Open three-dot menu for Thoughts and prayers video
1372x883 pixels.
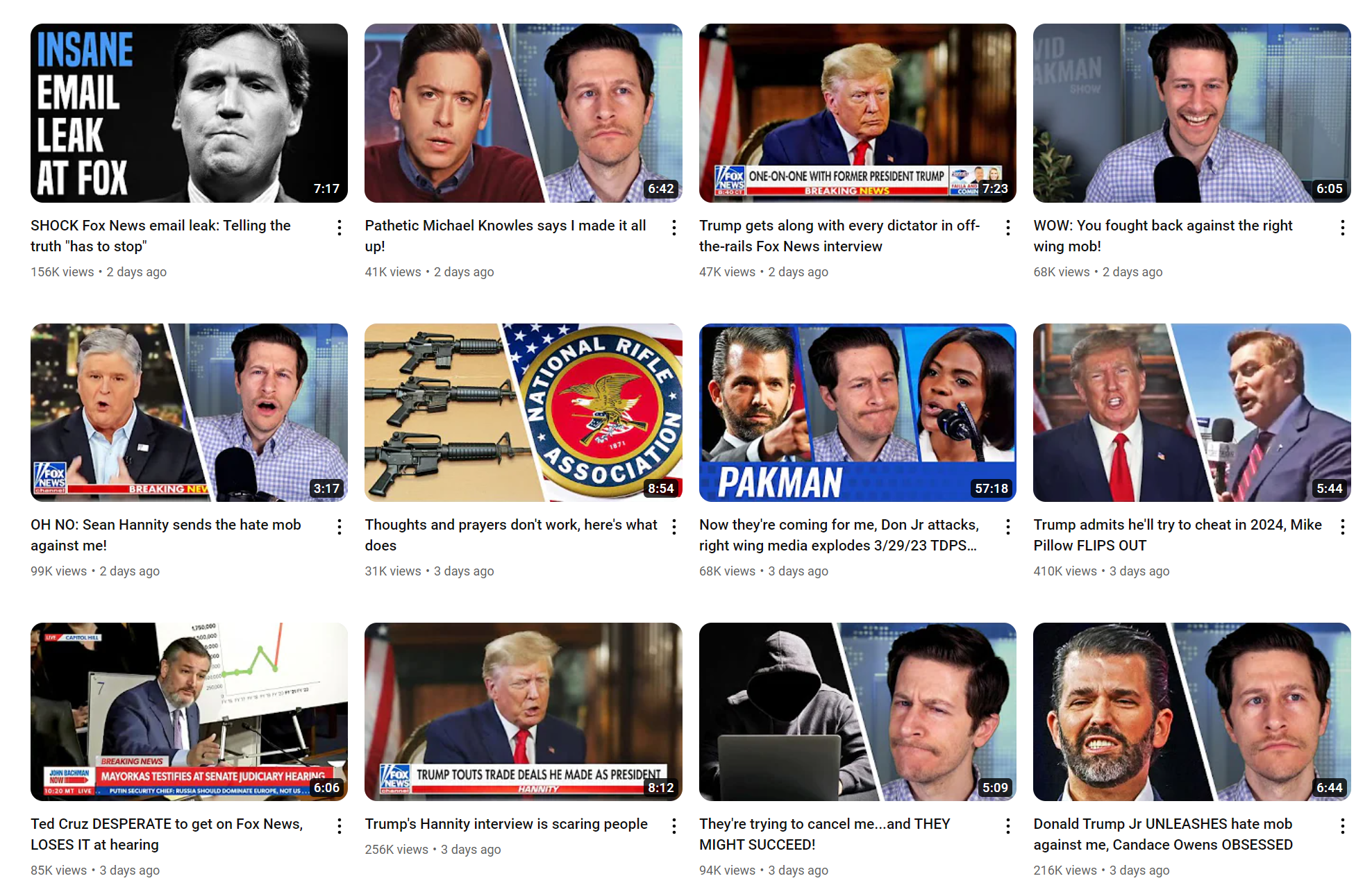point(674,527)
